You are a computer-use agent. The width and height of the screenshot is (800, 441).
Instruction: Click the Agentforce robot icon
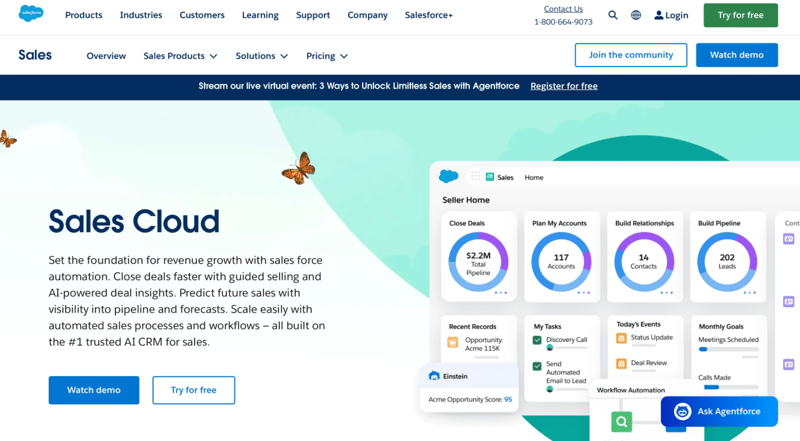click(x=682, y=411)
